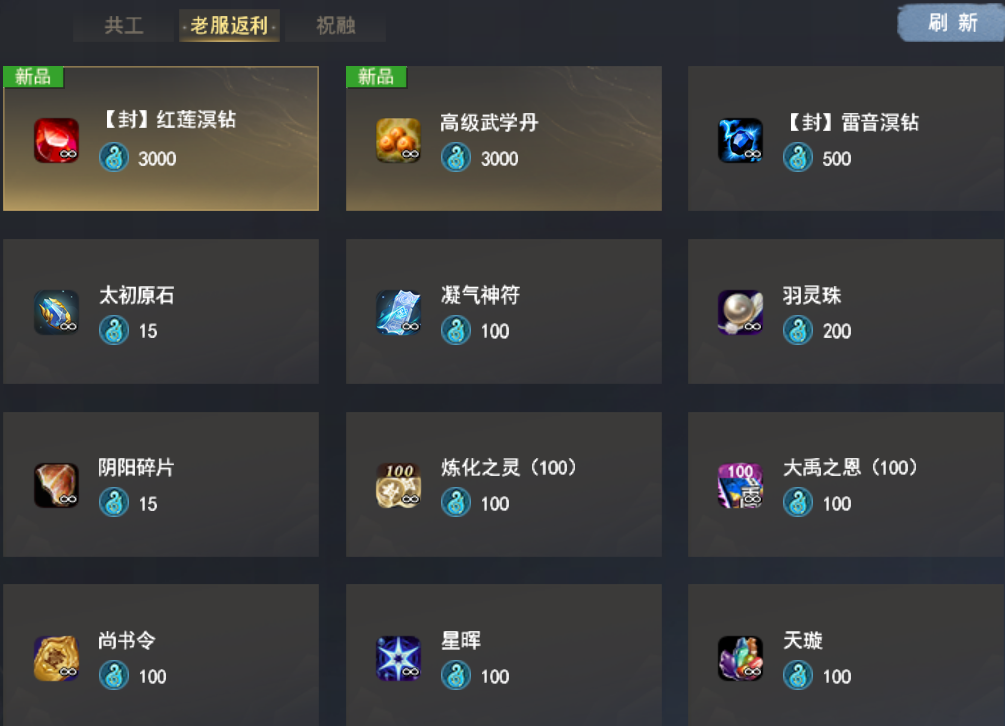The image size is (1005, 726).
Task: Choose the 天璇 colorful crystals icon
Action: [x=740, y=658]
